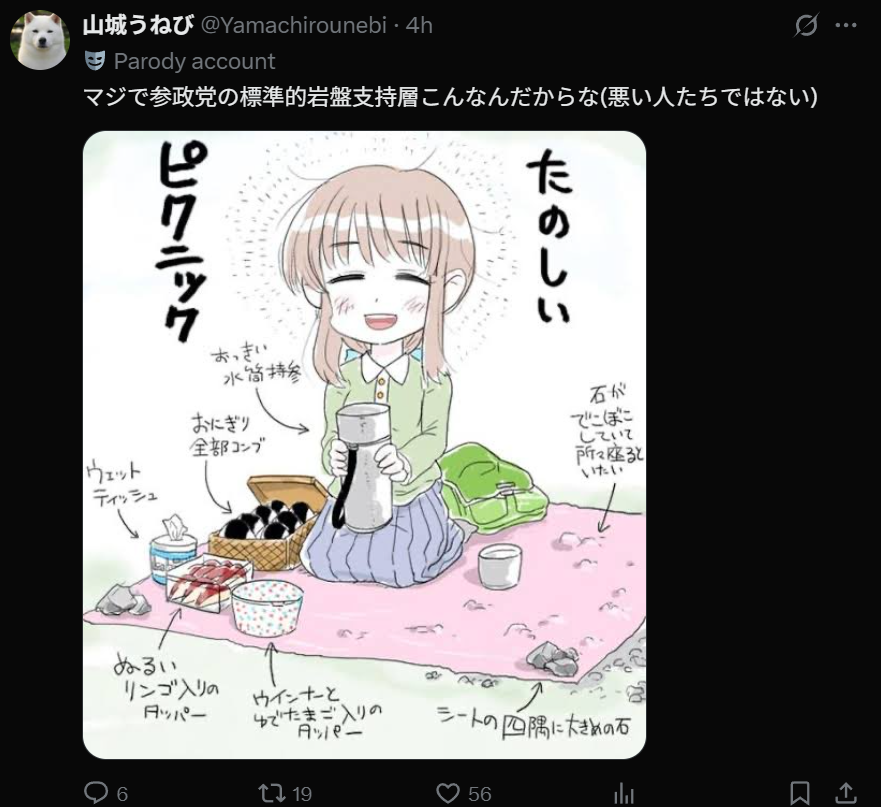Retweet the post using the repost icon
This screenshot has height=807, width=881.
tap(270, 794)
